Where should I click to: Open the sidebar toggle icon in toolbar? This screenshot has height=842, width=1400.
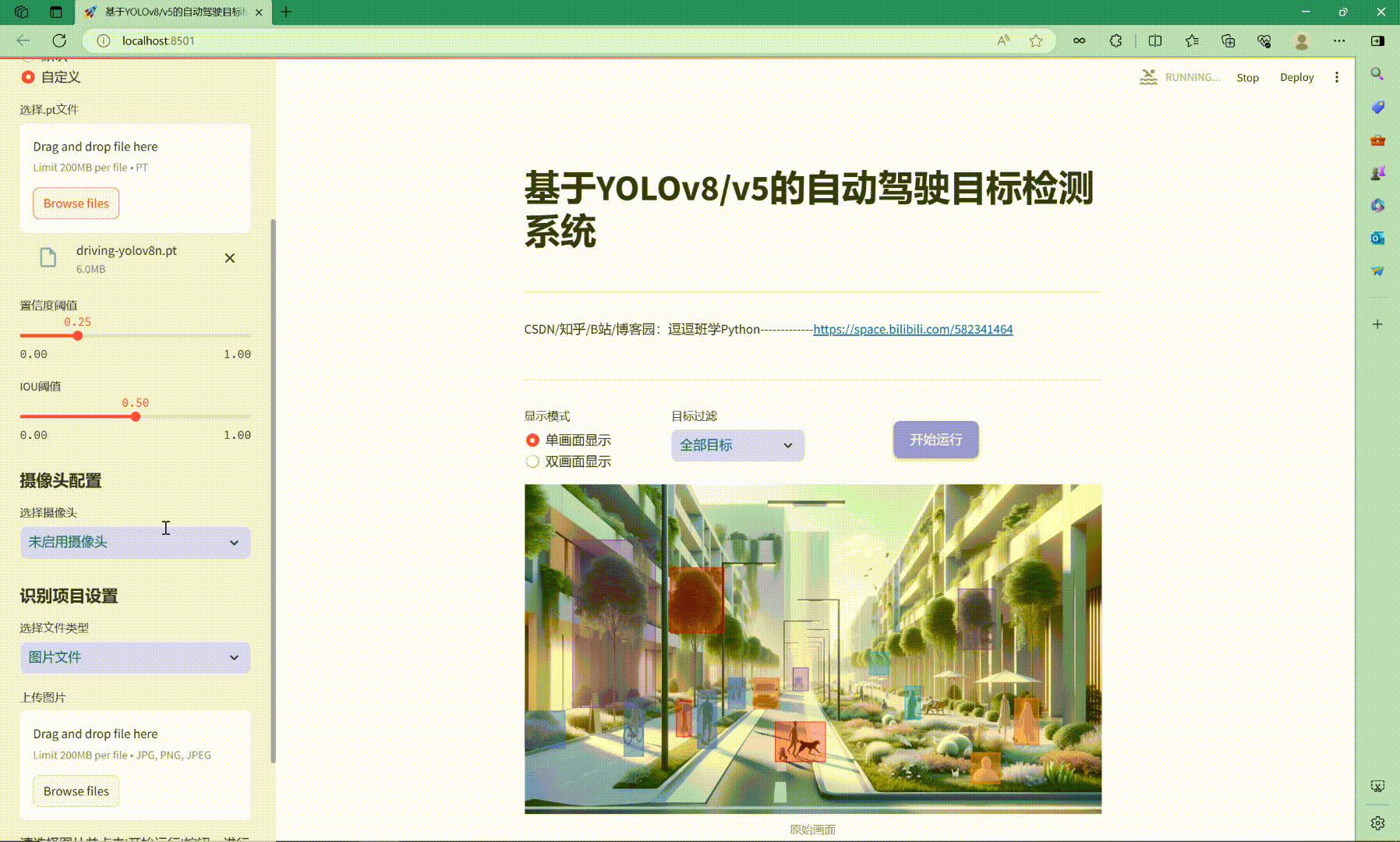(1377, 41)
